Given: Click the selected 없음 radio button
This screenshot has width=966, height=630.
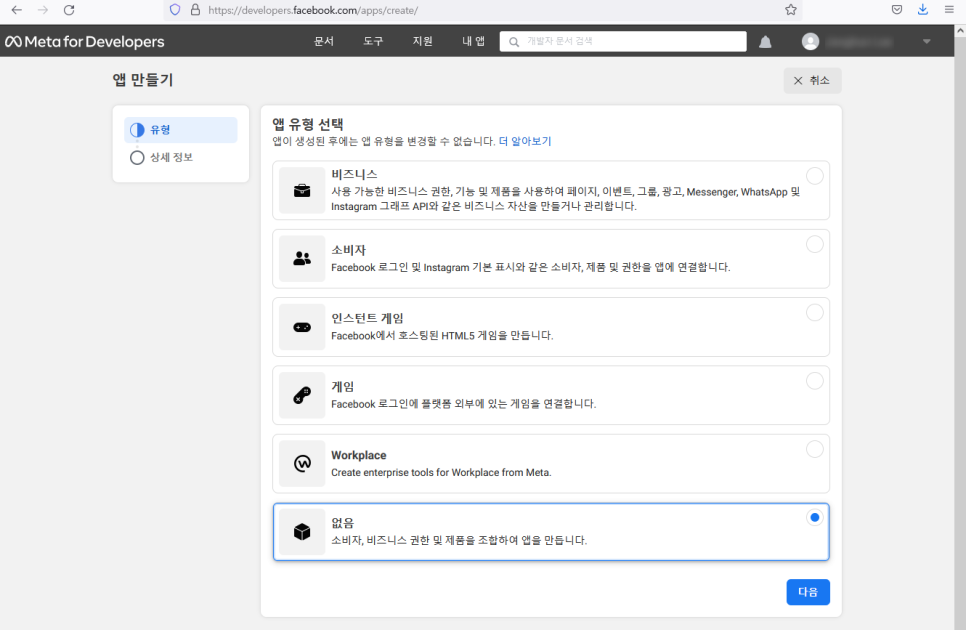Looking at the screenshot, I should (x=814, y=518).
